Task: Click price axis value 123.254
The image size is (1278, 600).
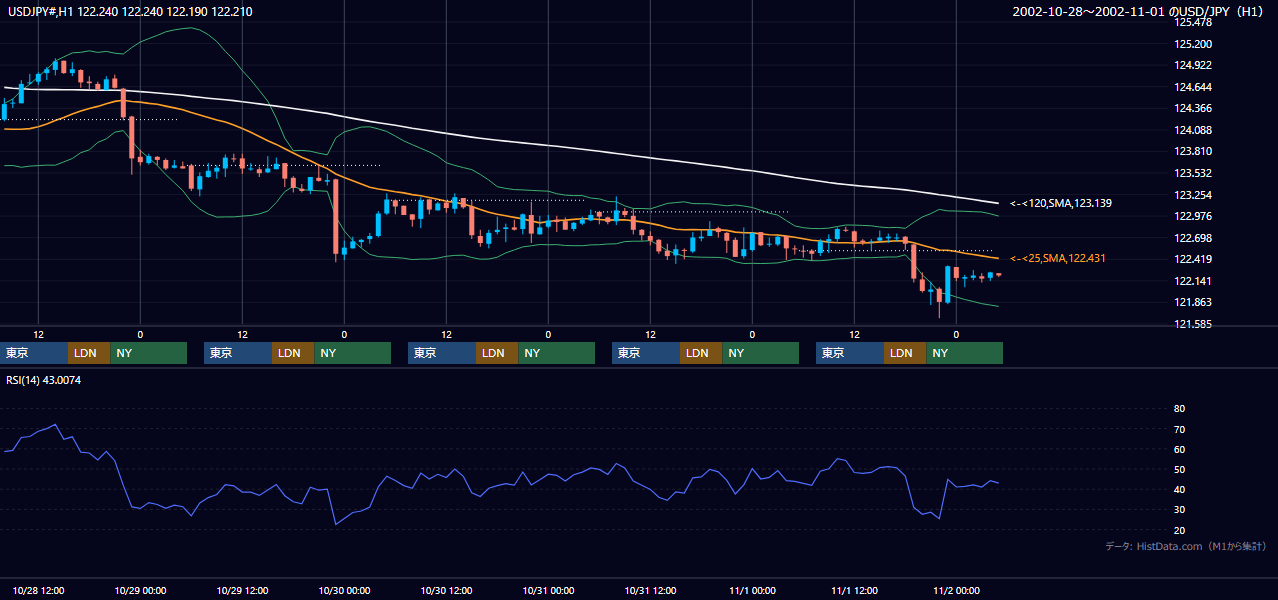Action: tap(1193, 195)
